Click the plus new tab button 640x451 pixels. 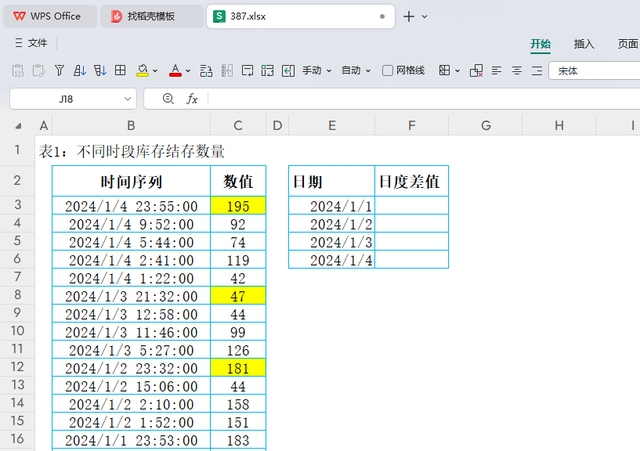pos(409,17)
